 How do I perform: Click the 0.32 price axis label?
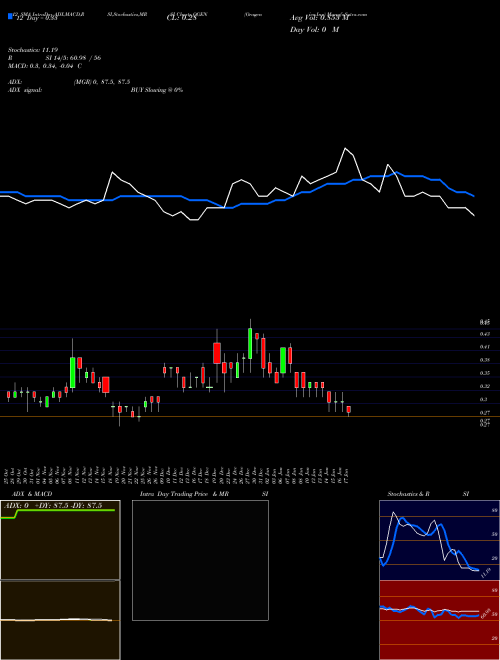click(484, 386)
